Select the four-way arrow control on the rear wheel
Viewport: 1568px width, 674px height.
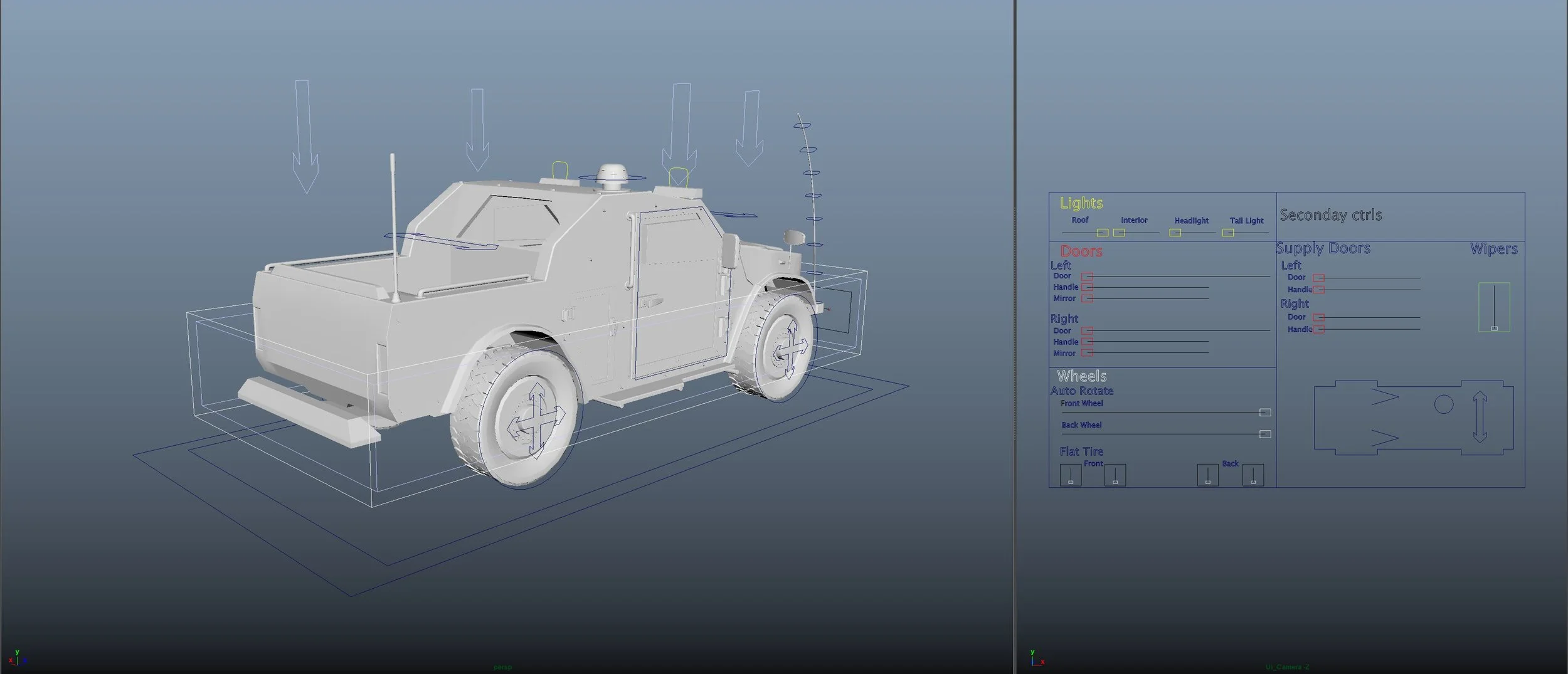coord(536,419)
